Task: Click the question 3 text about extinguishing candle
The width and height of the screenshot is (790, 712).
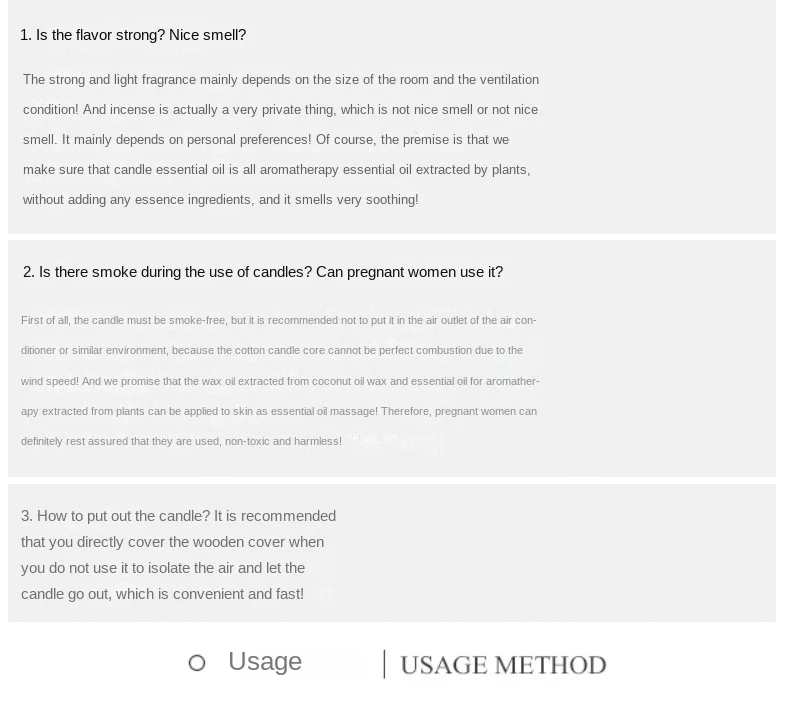Action: click(178, 516)
